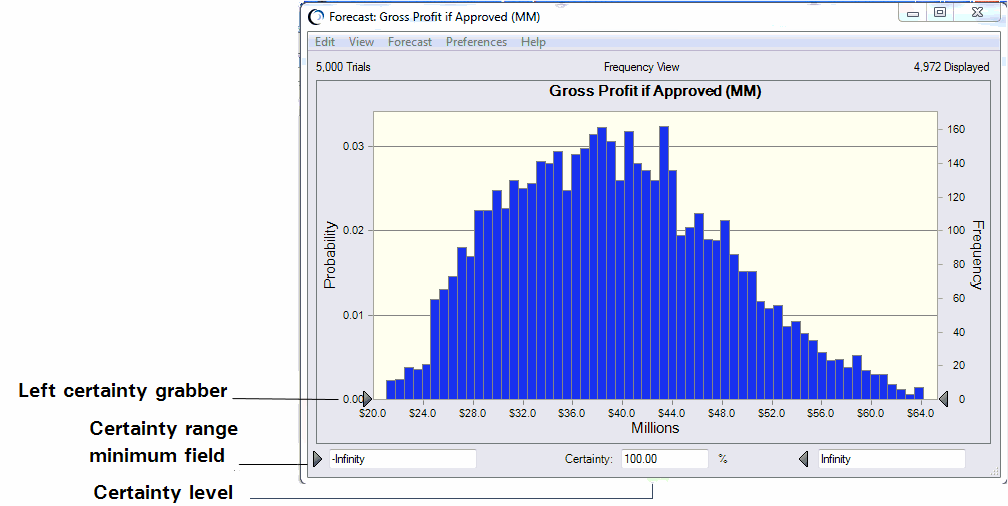Screen dimensions: 1008x506
Task: Close the Forecast window
Action: pos(978,12)
